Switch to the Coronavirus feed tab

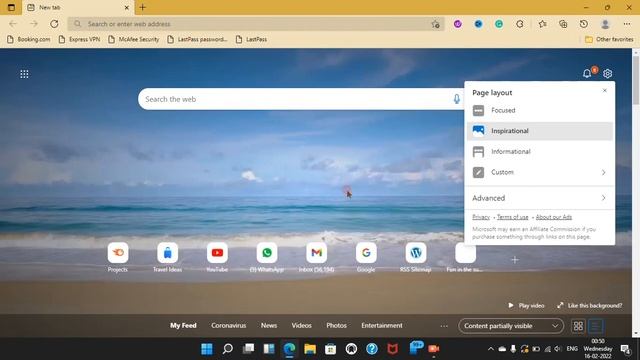(x=229, y=326)
